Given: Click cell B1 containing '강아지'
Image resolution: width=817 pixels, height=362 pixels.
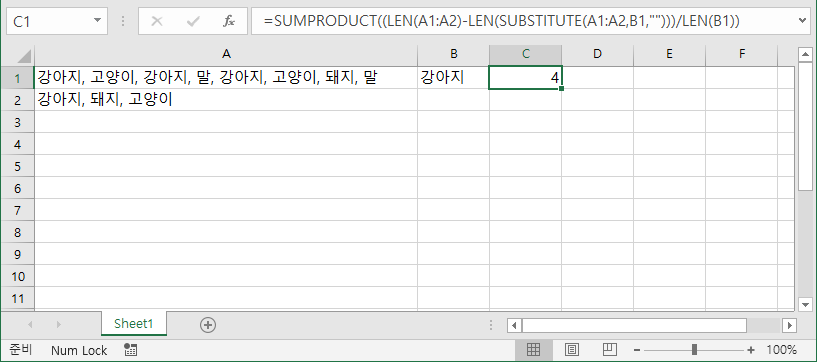Looking at the screenshot, I should [453, 78].
